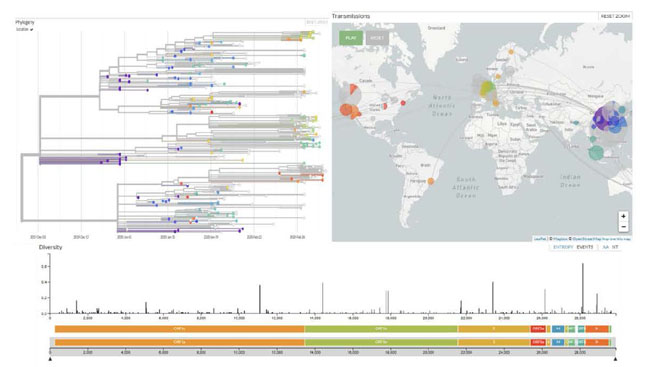This screenshot has height=367, width=650.
Task: Click the map zoom out minus icon
Action: tap(623, 227)
